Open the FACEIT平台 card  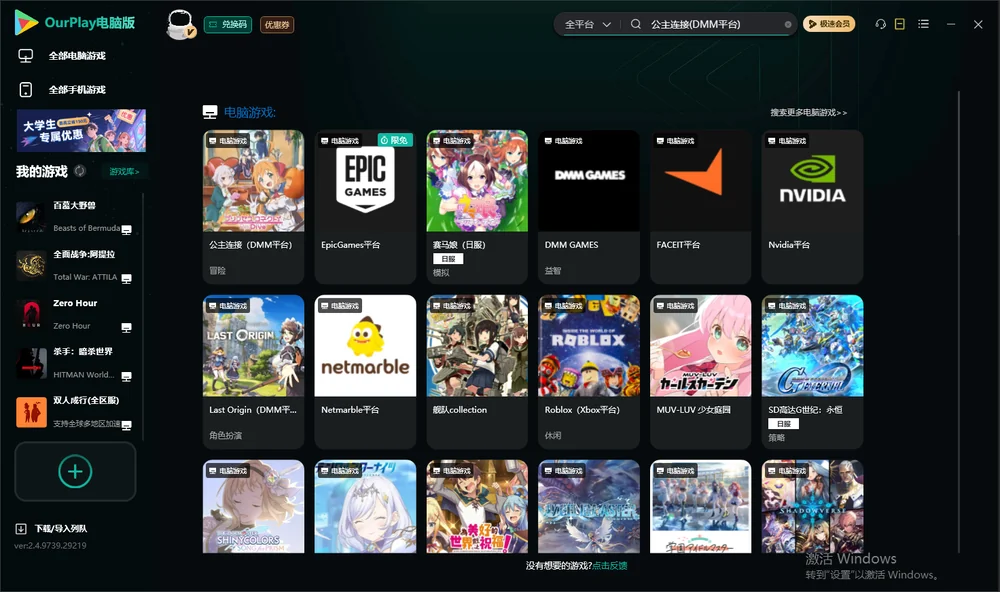(x=701, y=207)
